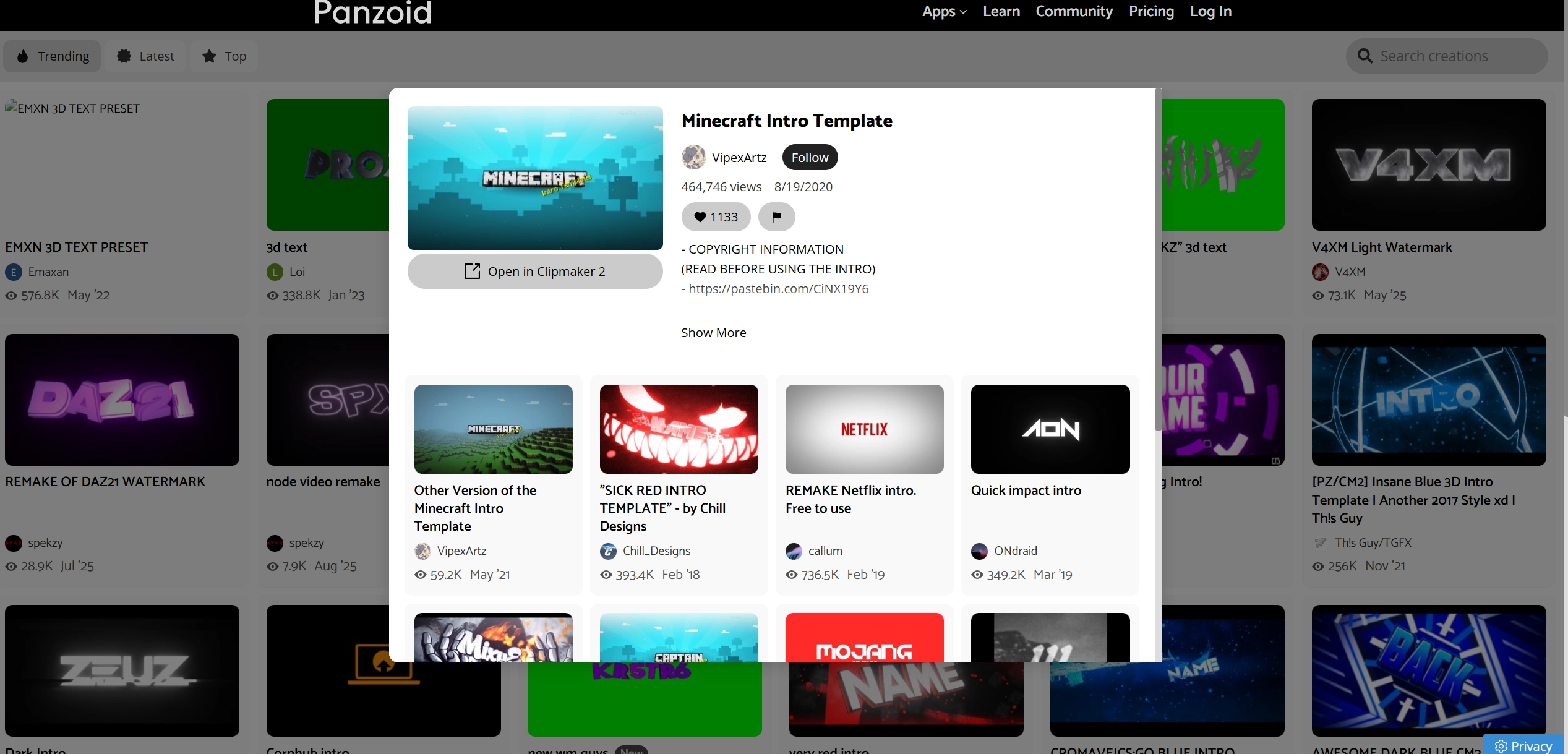Click the modal's vertical scrollbar
This screenshot has width=1568, height=754.
1158,260
